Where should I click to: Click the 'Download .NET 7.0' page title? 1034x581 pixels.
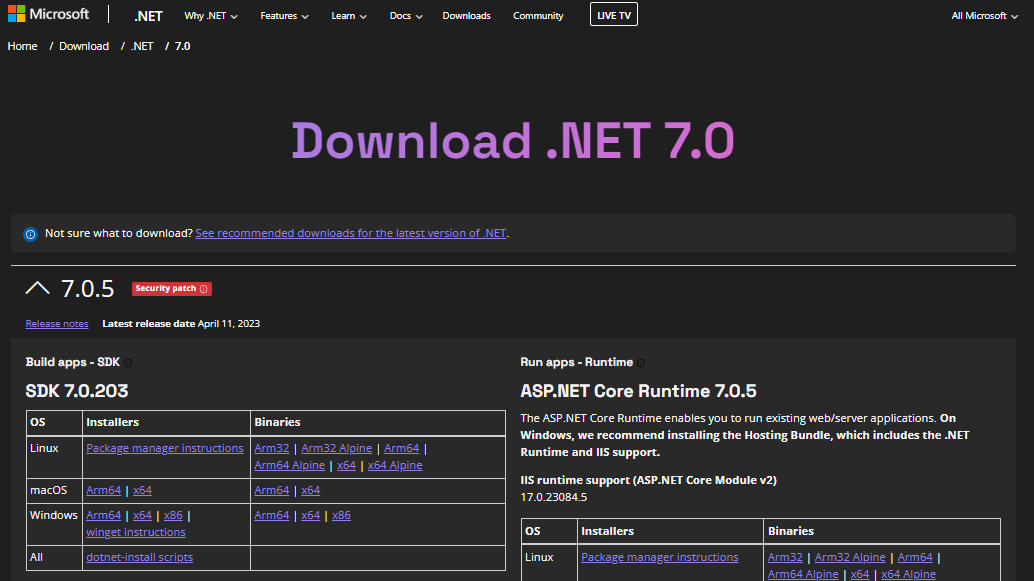(x=513, y=140)
